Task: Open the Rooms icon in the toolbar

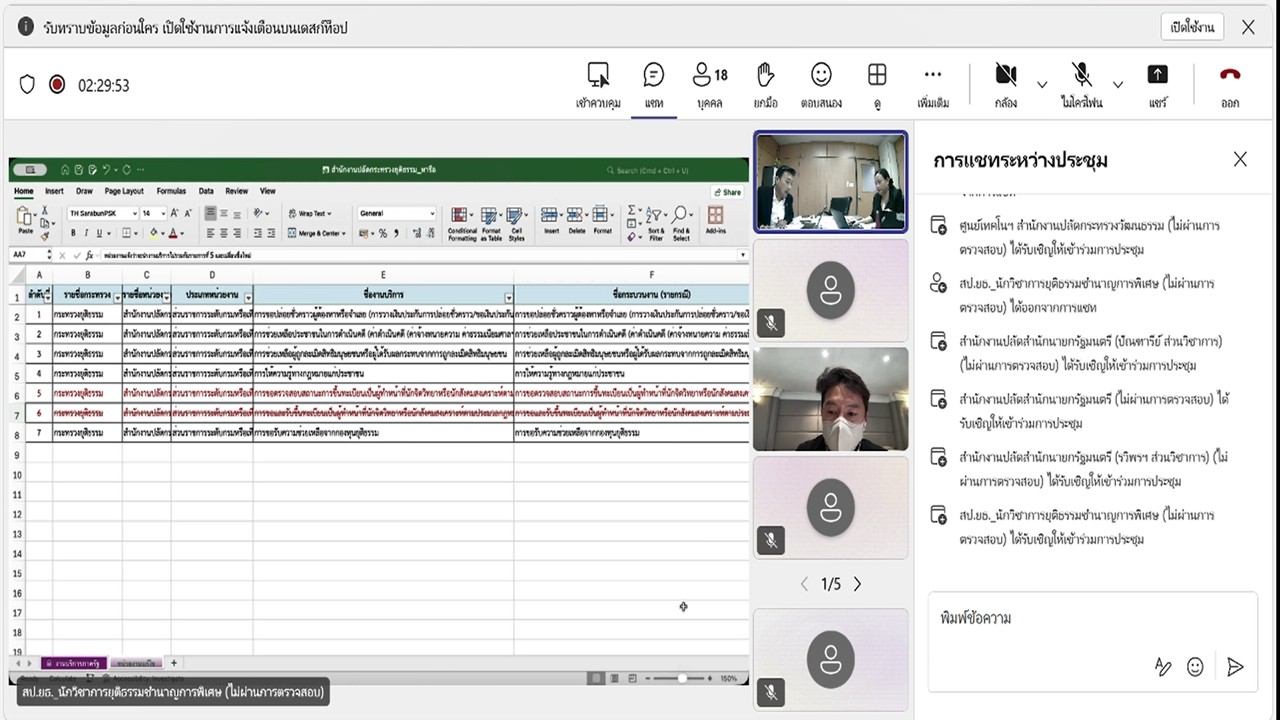Action: tap(598, 84)
